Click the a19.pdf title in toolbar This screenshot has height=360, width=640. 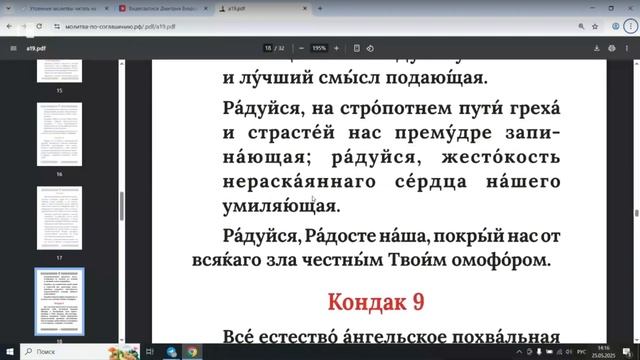point(36,48)
